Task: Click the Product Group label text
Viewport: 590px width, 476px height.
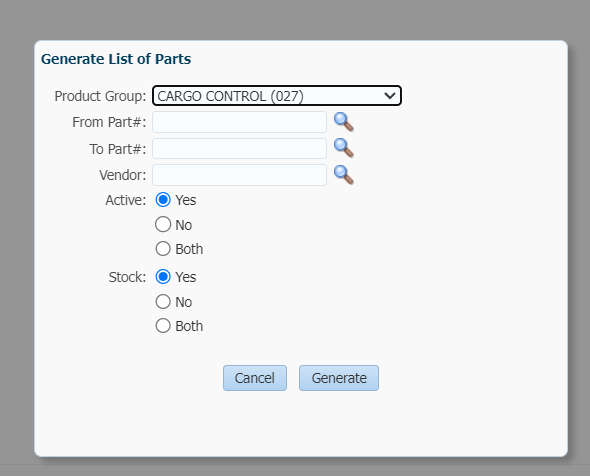Action: click(x=100, y=96)
